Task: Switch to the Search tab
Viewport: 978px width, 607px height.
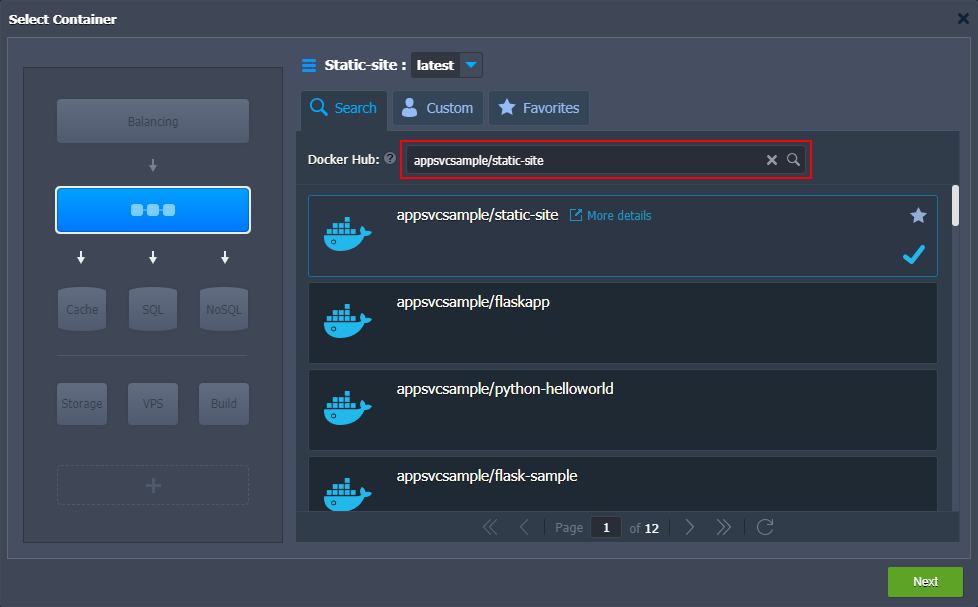Action: [x=344, y=108]
